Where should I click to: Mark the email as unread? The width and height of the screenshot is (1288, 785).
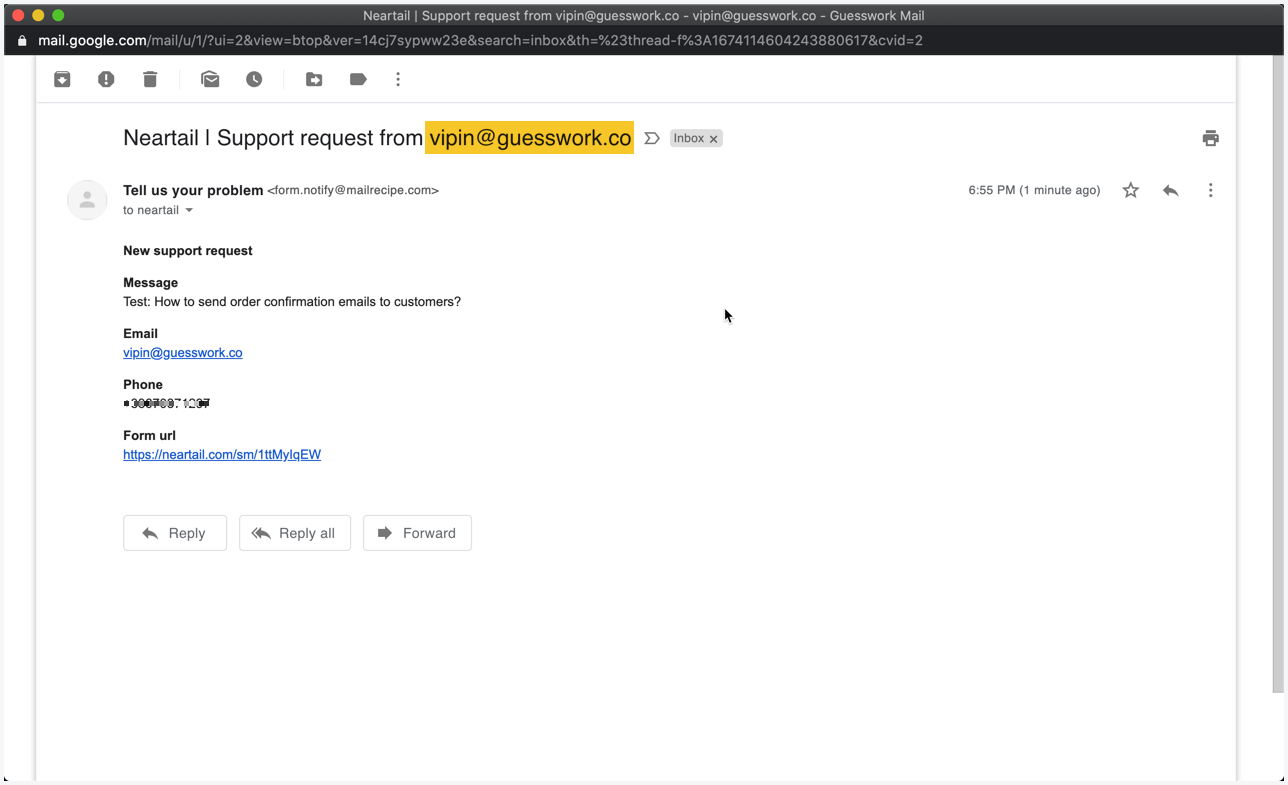coord(210,79)
